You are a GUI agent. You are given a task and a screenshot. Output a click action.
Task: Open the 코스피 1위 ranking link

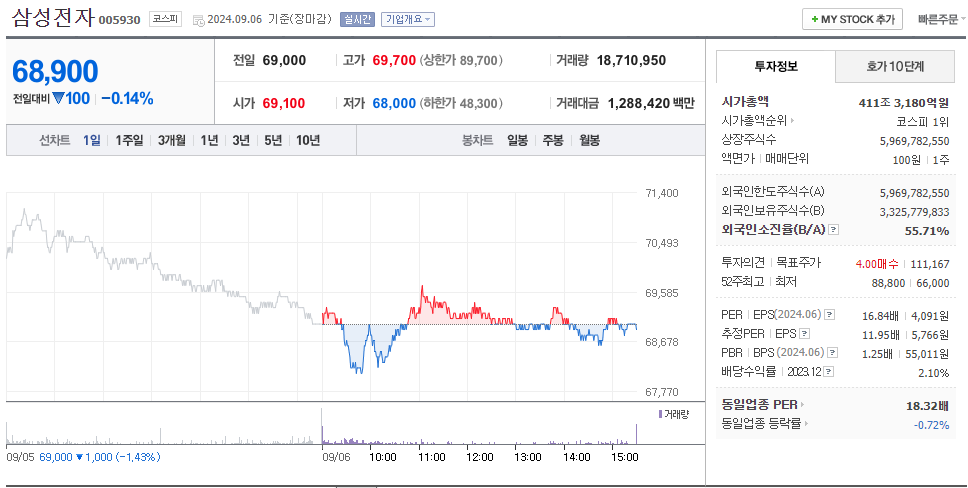(x=923, y=121)
